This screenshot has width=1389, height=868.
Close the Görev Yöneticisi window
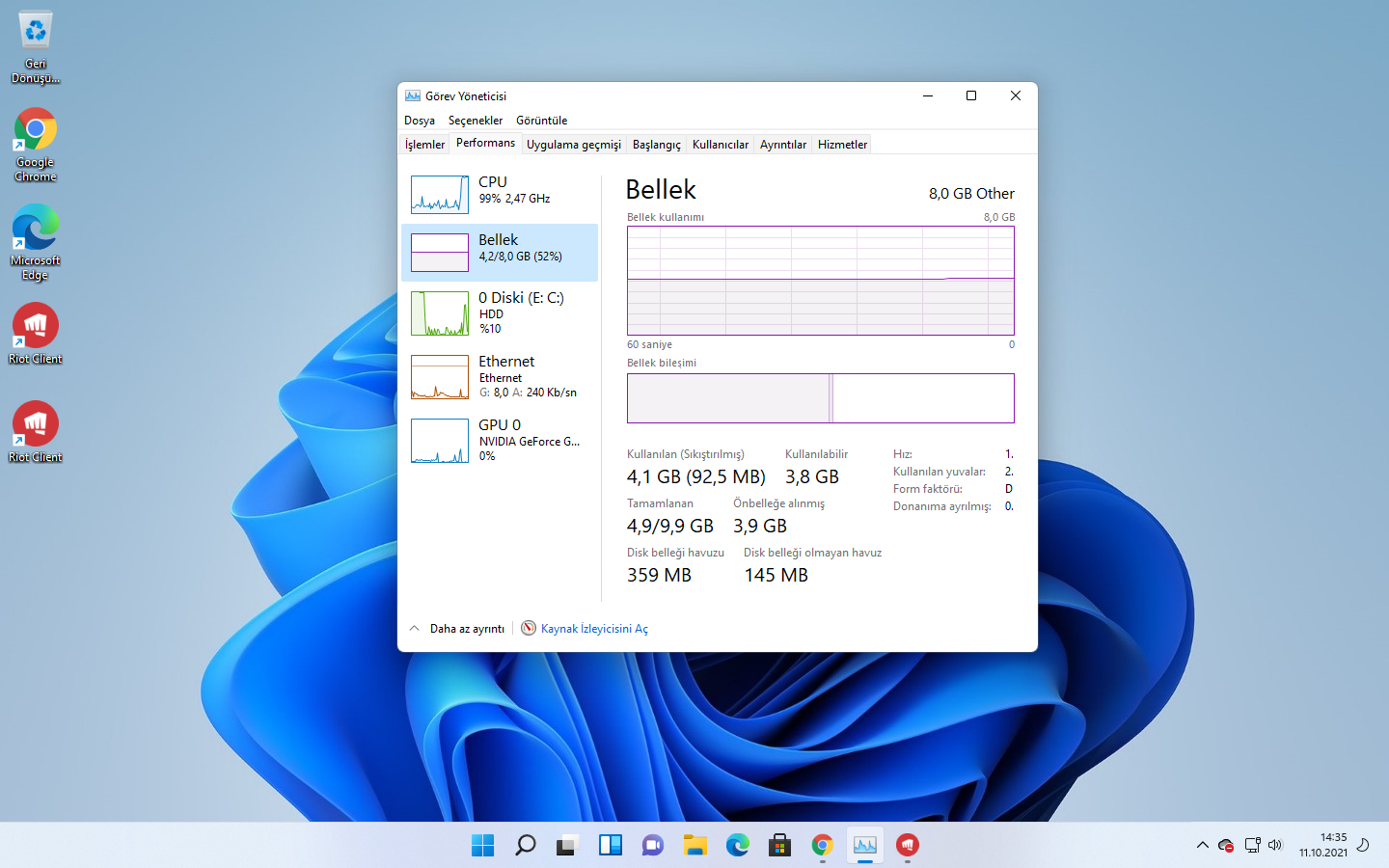[x=1016, y=95]
